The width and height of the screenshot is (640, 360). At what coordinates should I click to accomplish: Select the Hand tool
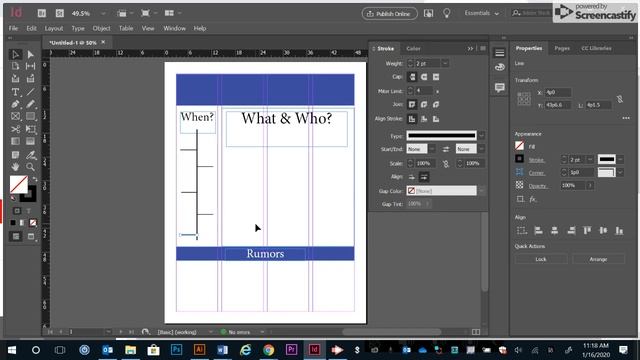point(16,167)
